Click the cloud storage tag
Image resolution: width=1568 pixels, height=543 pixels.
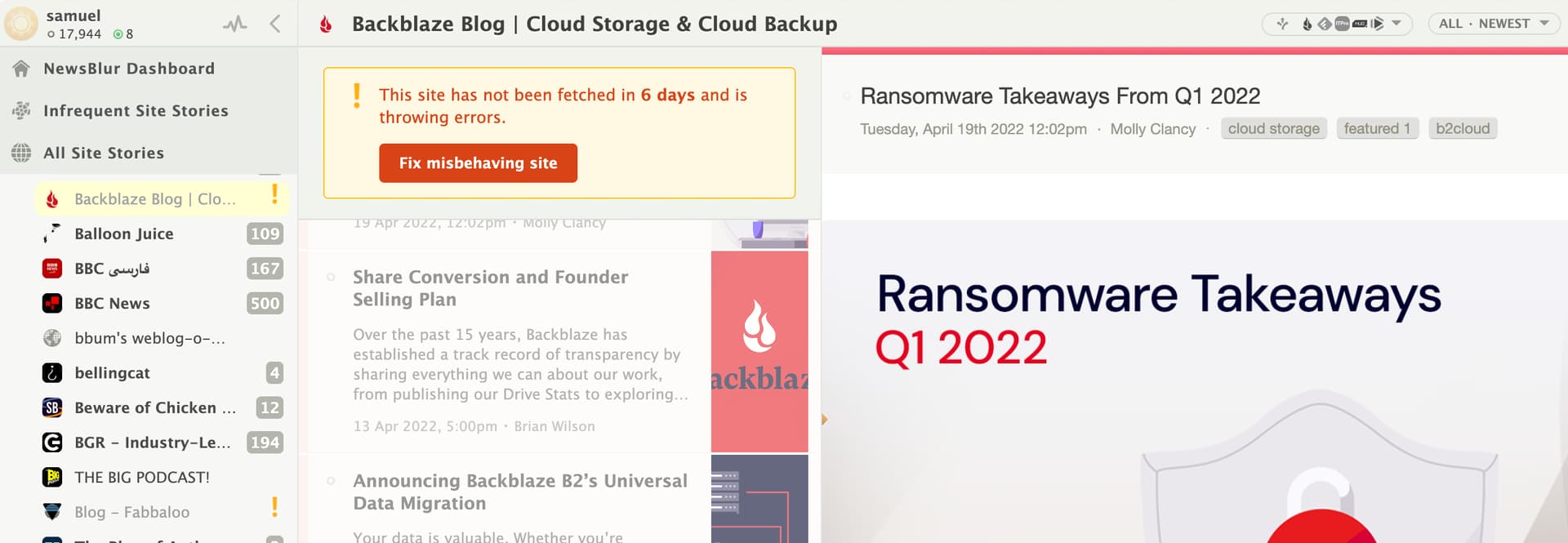click(x=1273, y=129)
